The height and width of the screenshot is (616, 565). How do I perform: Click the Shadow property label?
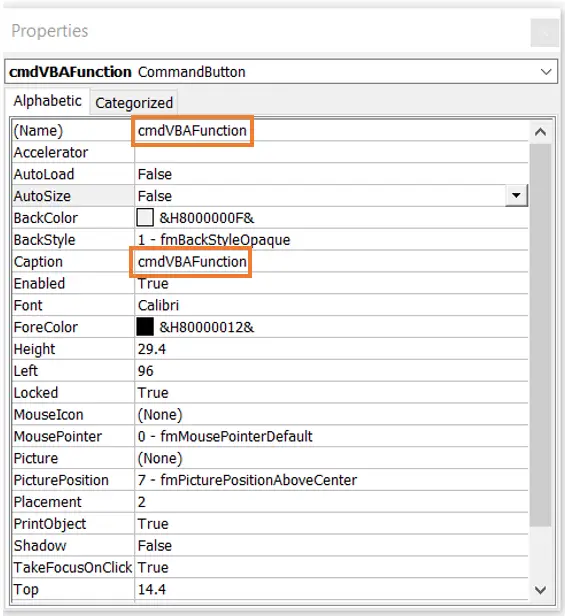(40, 546)
